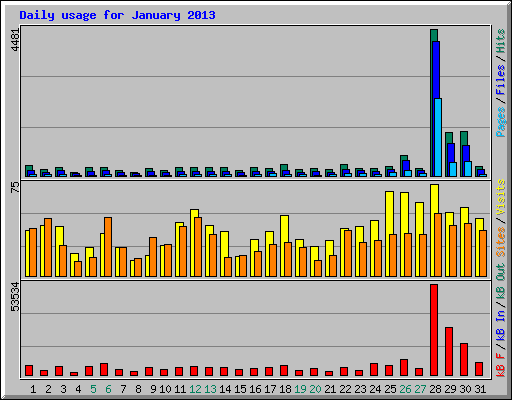The image size is (512, 400).
Task: Click day label 9 on x-axis
Action: (x=153, y=389)
